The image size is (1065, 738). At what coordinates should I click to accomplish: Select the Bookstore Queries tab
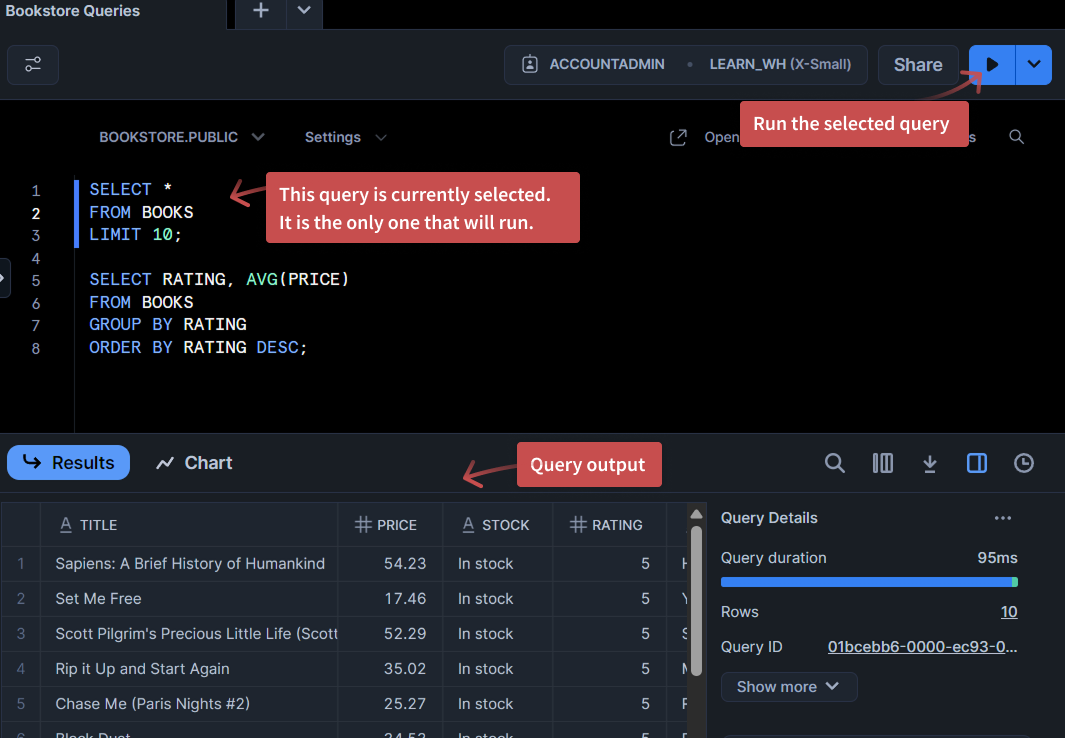point(73,11)
